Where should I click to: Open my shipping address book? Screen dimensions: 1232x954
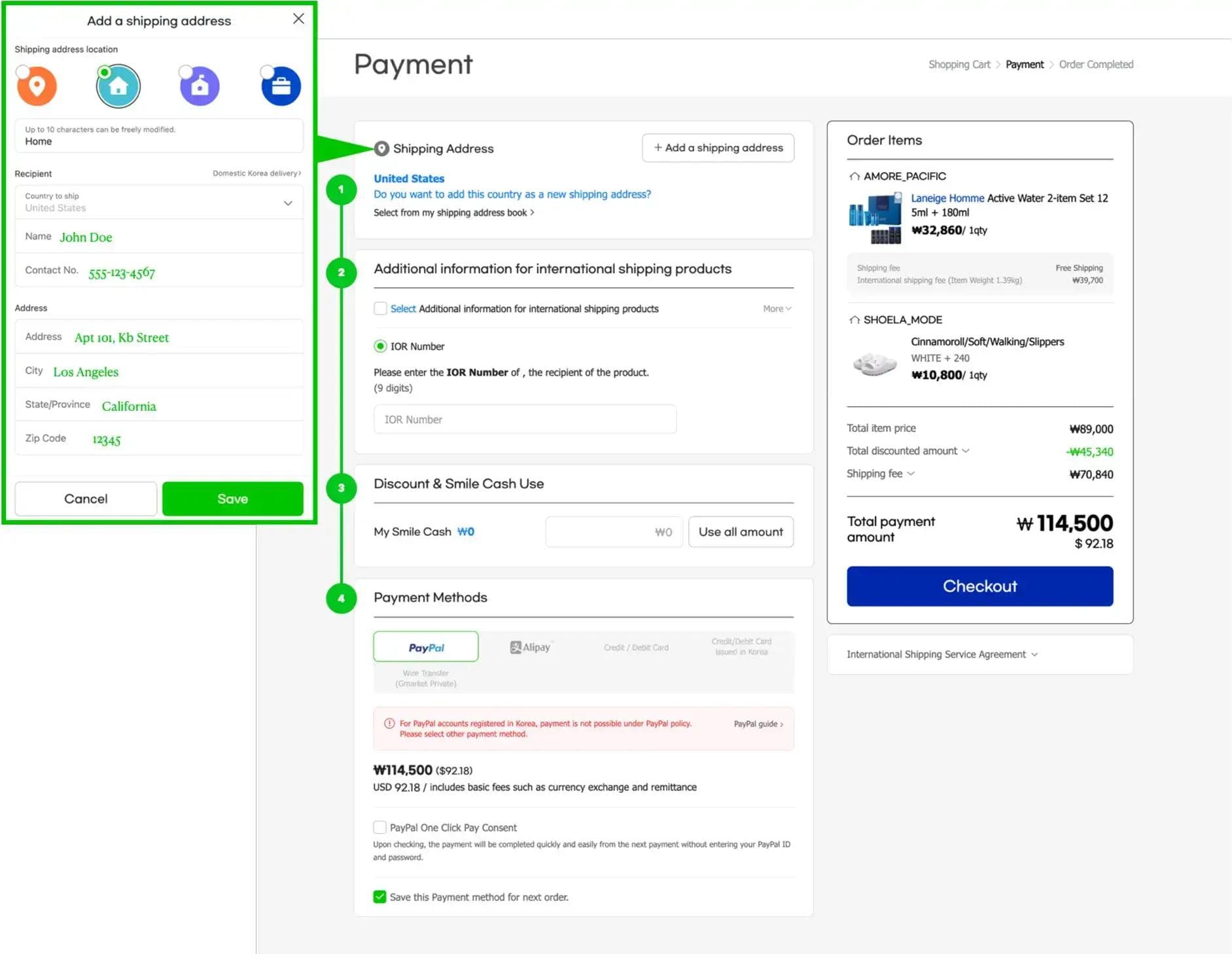pos(453,212)
